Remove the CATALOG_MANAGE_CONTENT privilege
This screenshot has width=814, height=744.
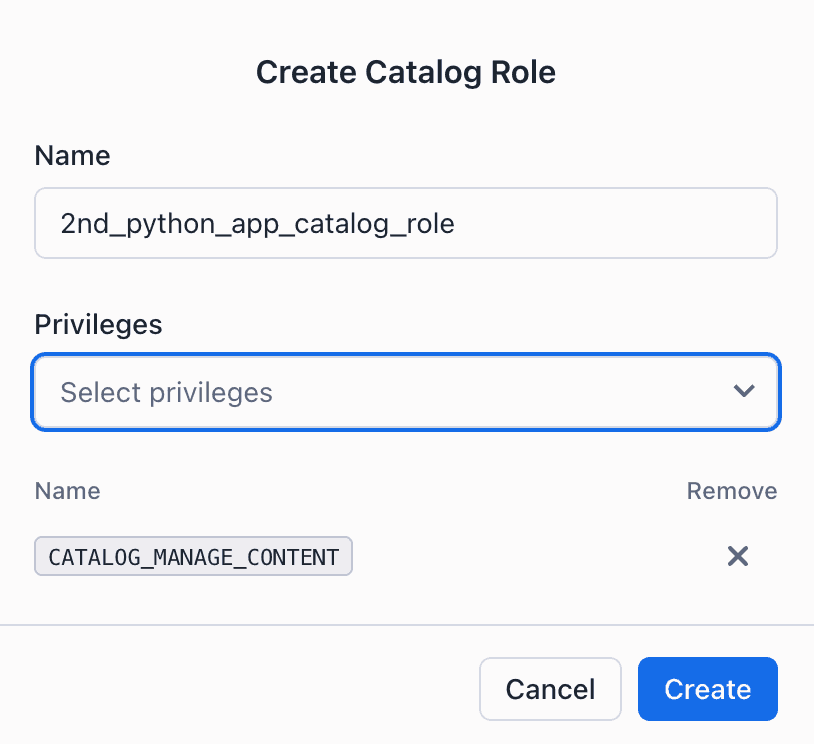(738, 556)
